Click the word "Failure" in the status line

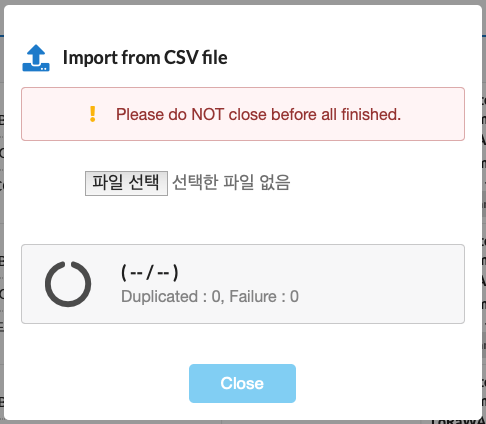(253, 296)
